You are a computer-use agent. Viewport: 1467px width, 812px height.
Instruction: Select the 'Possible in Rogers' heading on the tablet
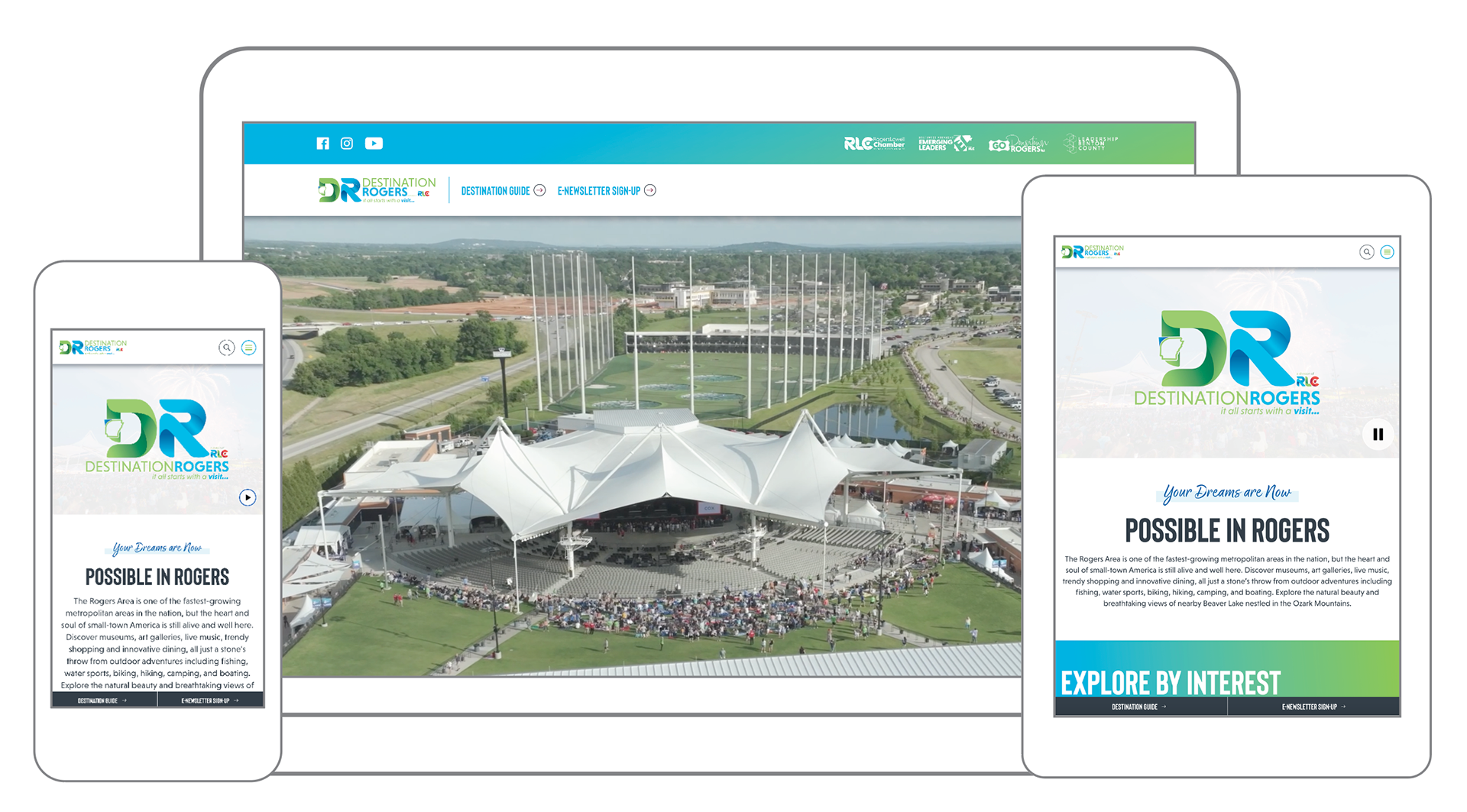point(1227,530)
